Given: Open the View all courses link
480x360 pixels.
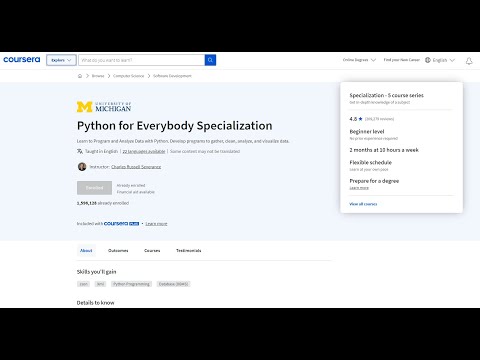Looking at the screenshot, I should coord(363,204).
